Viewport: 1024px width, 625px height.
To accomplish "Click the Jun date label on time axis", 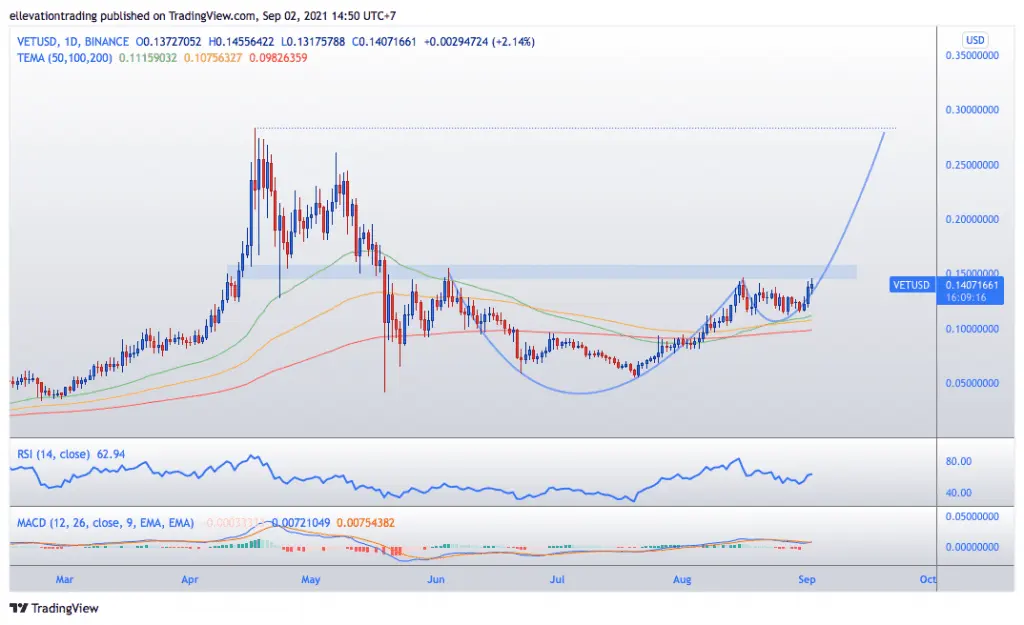I will point(436,579).
